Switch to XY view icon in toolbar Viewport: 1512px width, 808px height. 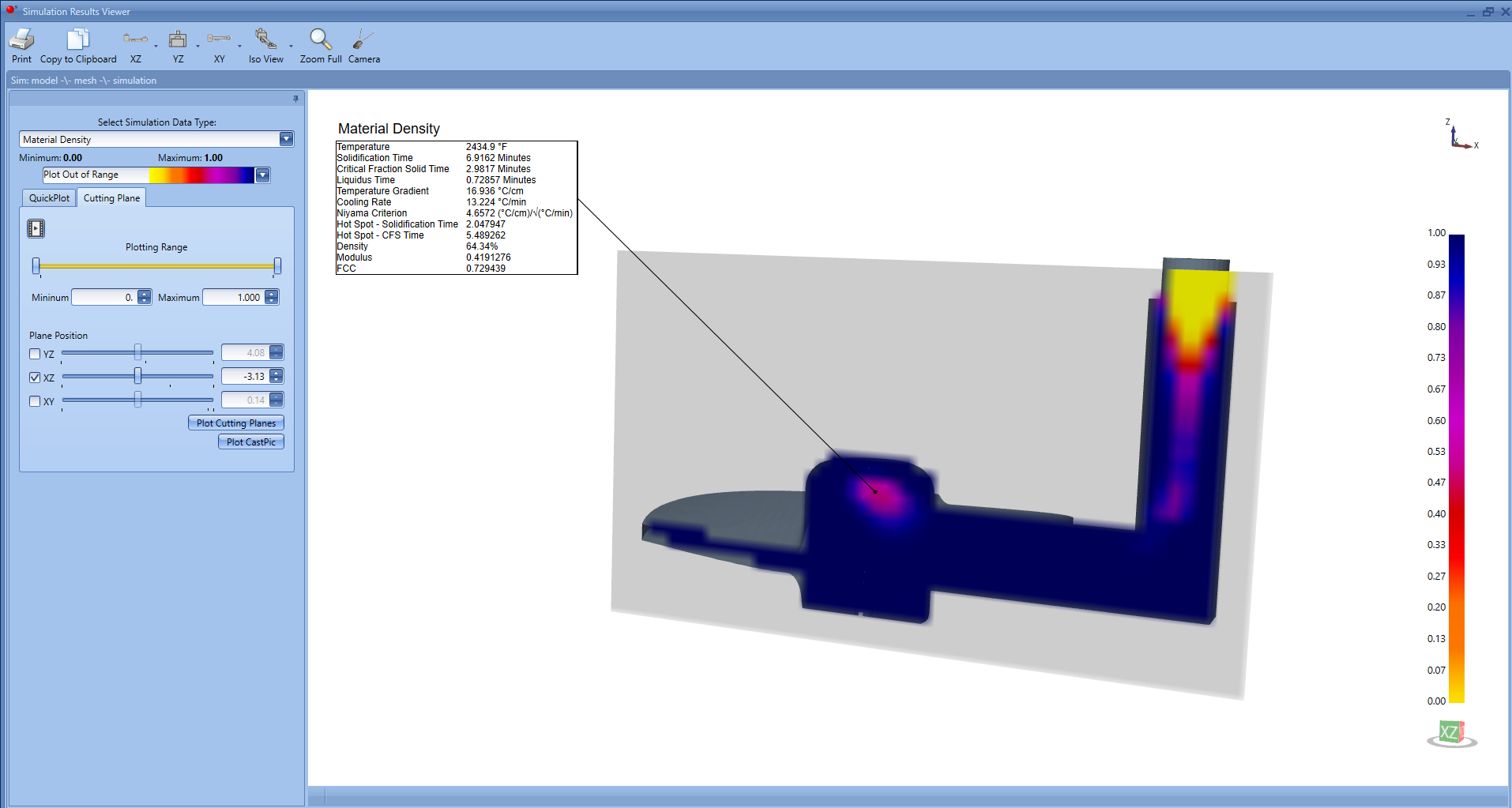[219, 38]
